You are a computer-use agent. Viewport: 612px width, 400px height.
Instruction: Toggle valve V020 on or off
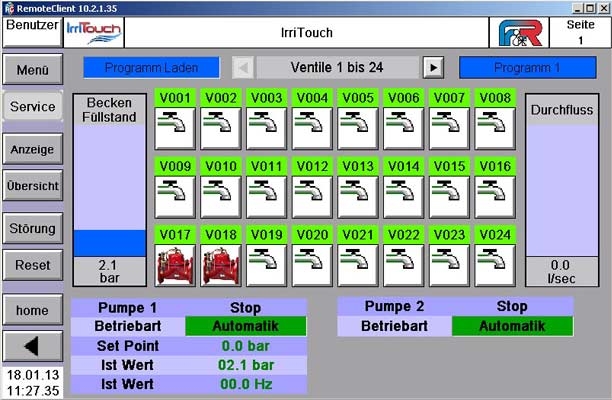312,265
